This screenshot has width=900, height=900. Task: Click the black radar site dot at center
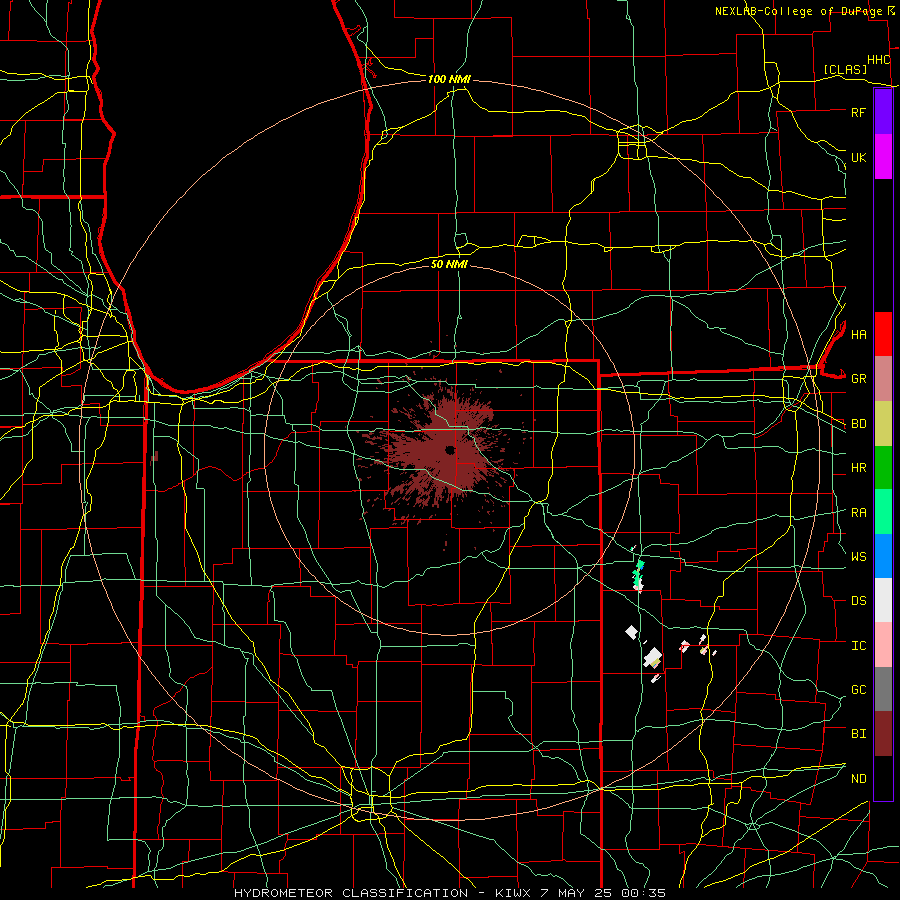[x=450, y=449]
